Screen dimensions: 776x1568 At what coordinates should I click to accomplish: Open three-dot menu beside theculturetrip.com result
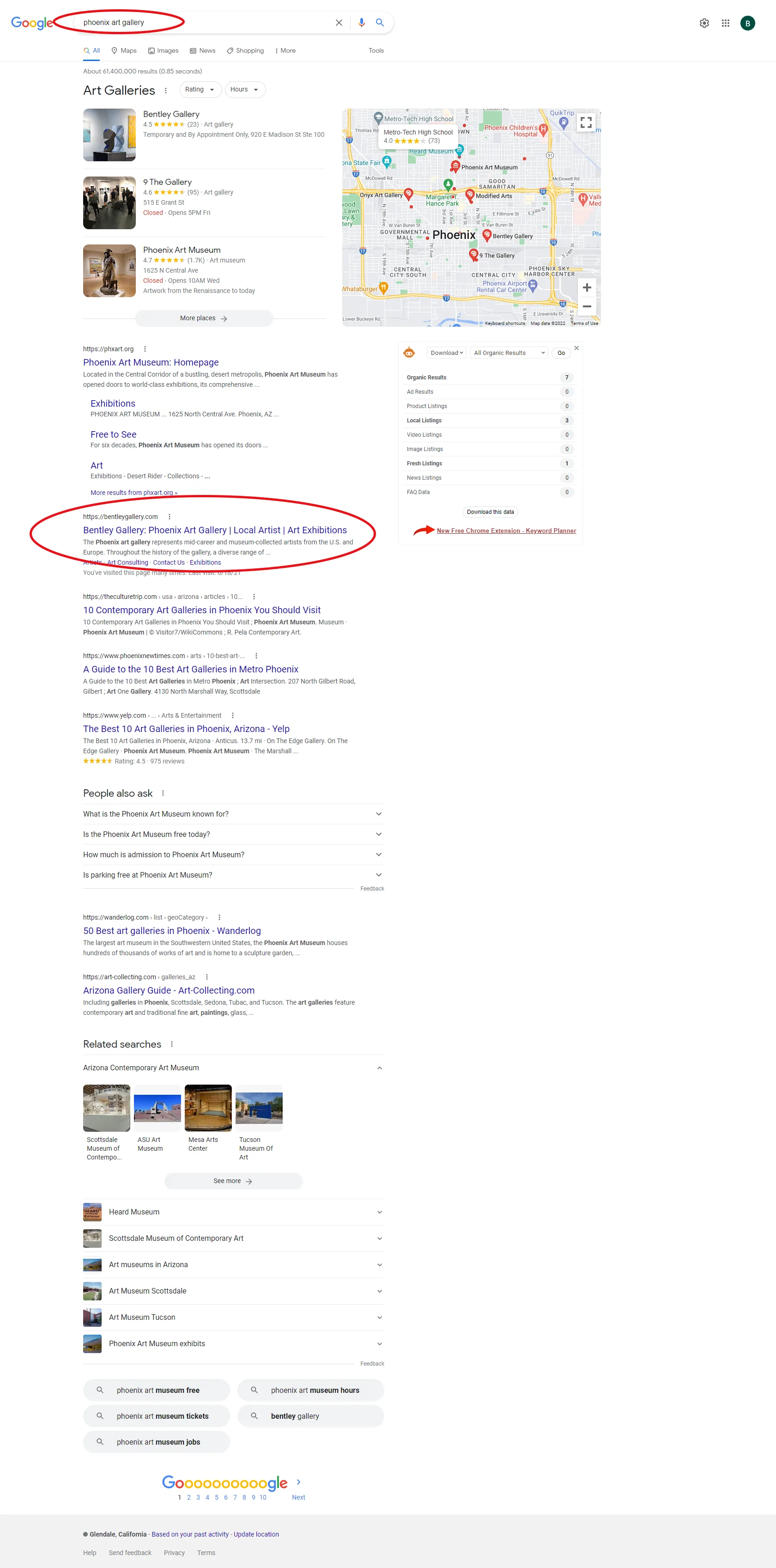click(x=254, y=597)
